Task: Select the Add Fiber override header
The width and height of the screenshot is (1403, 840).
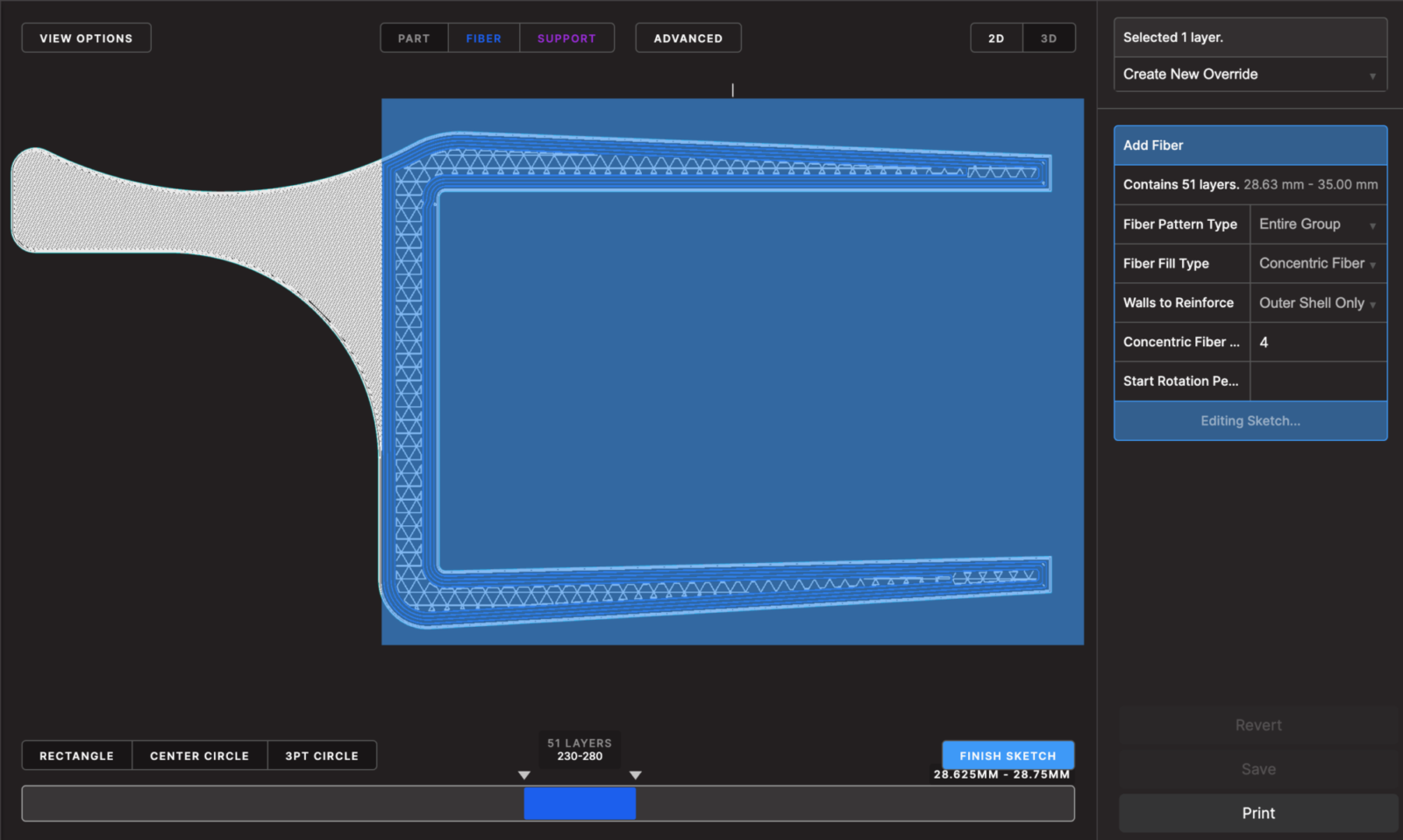Action: 1250,145
